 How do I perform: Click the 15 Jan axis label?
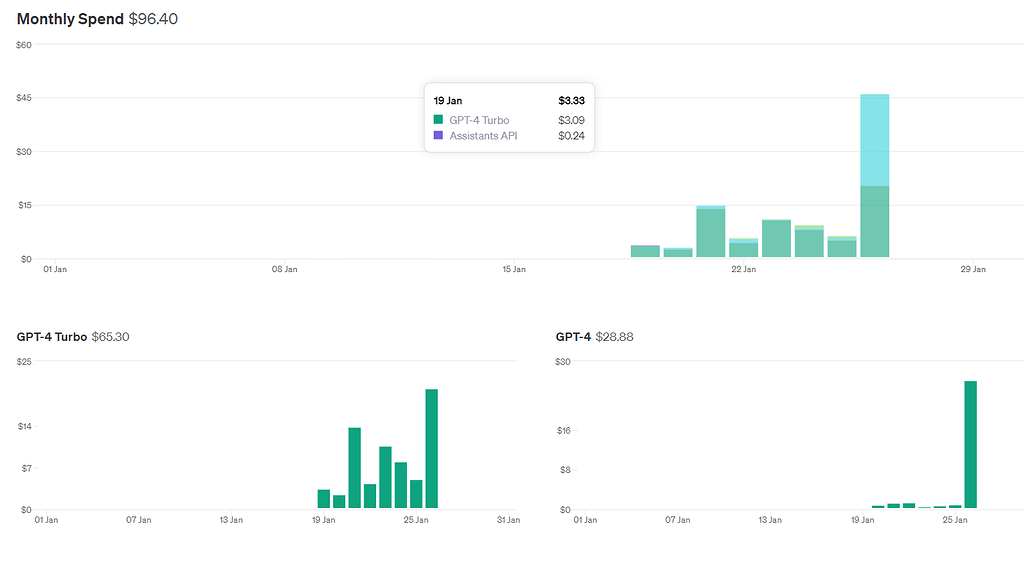point(514,269)
